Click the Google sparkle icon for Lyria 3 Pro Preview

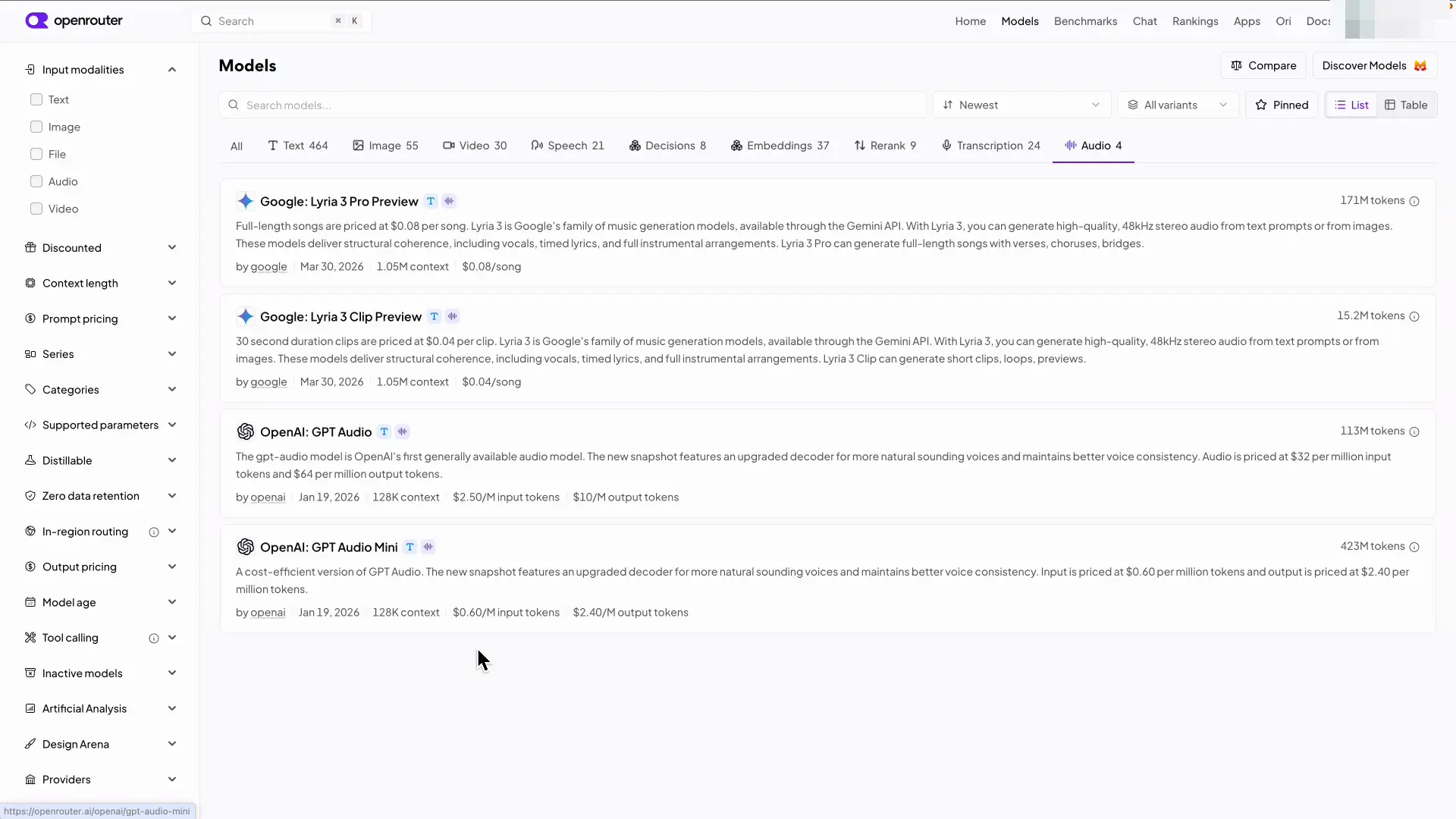[245, 201]
